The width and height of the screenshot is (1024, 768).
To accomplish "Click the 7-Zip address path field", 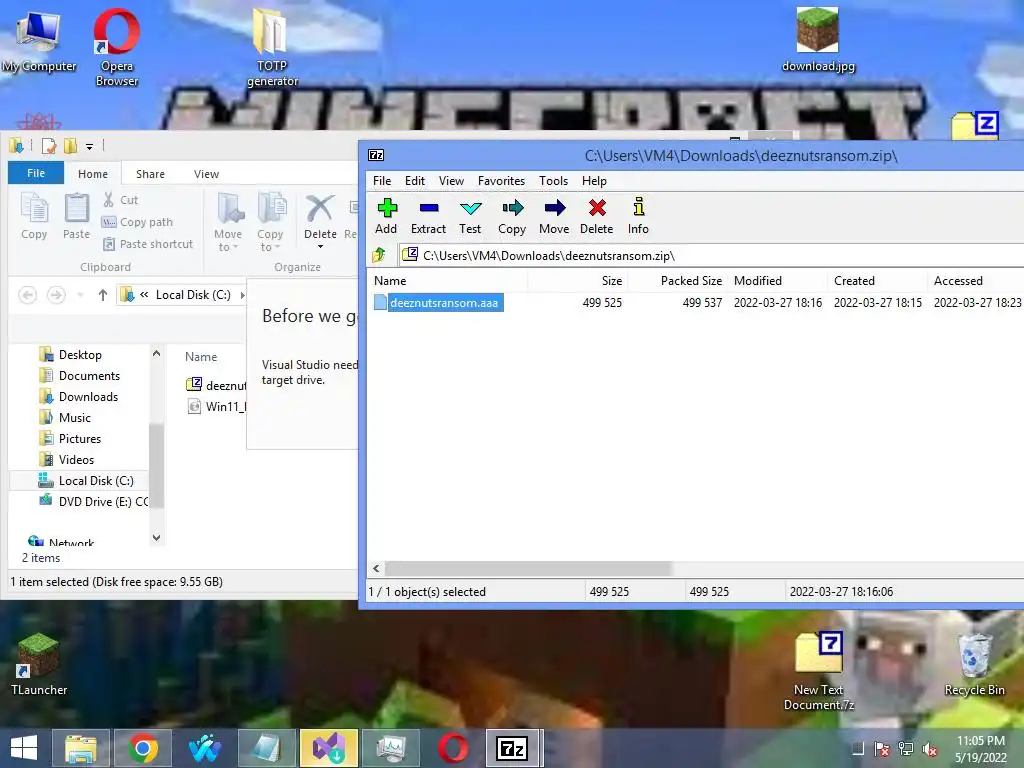I will [x=712, y=255].
